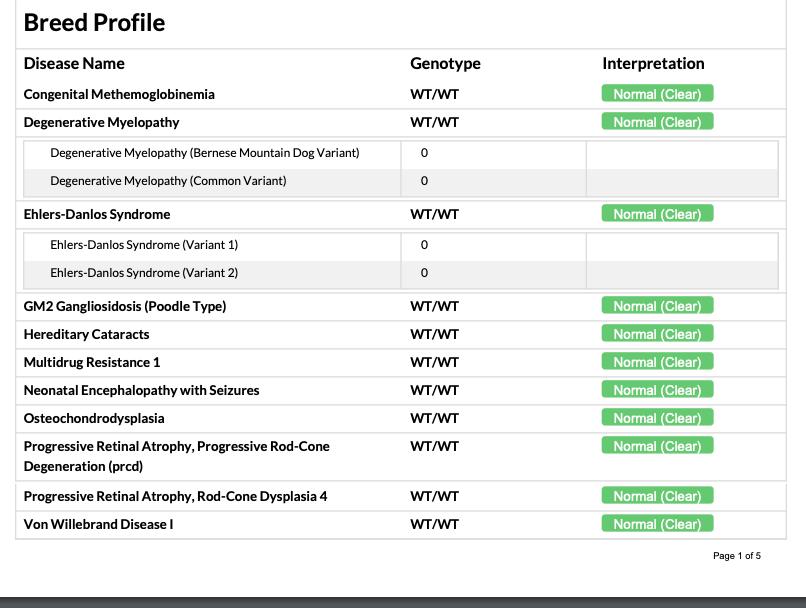Click Normal (Clear) badge for Osteochondrodysplasia

pyautogui.click(x=657, y=418)
